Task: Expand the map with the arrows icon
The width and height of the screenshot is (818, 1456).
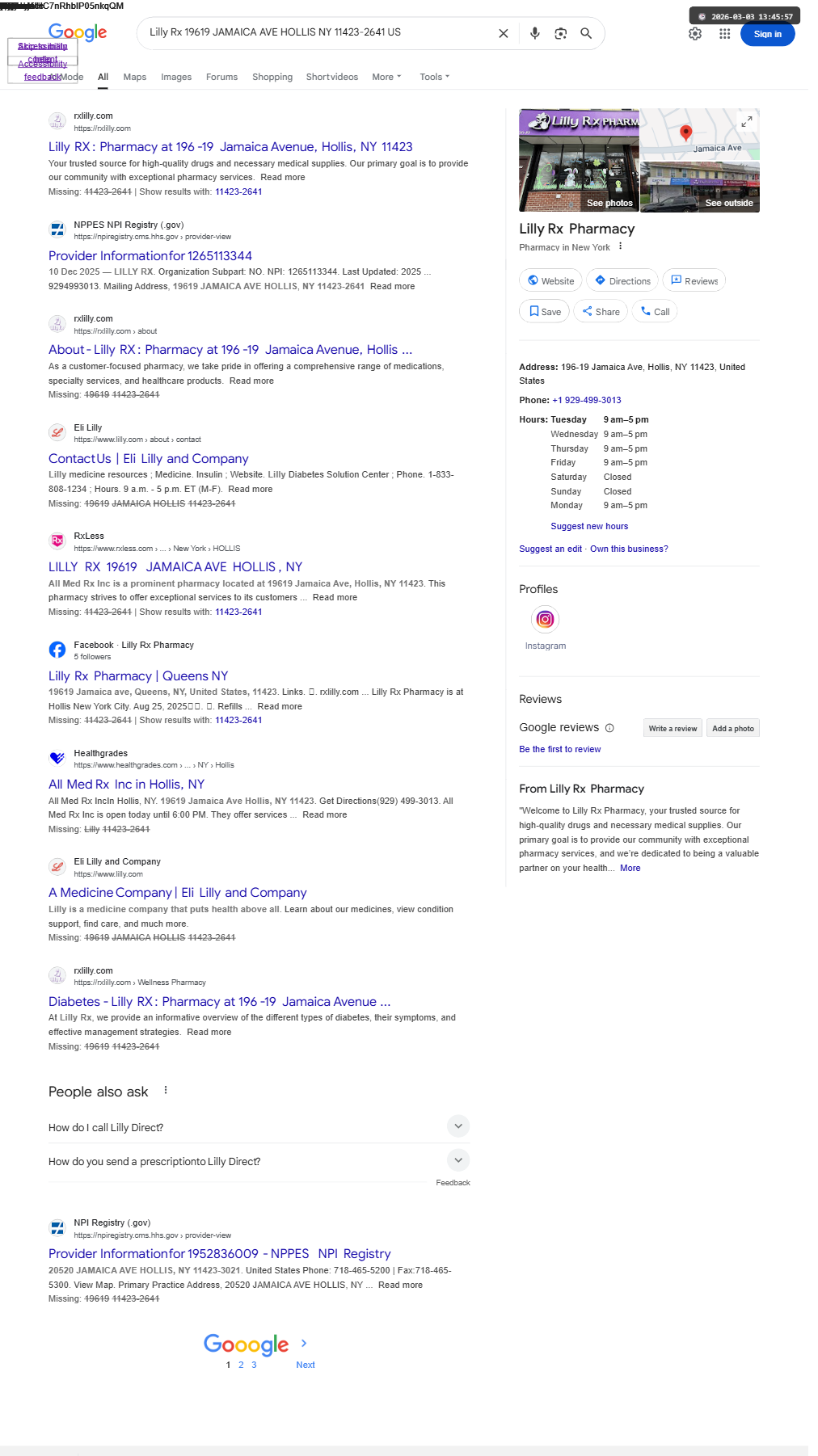Action: point(747,121)
